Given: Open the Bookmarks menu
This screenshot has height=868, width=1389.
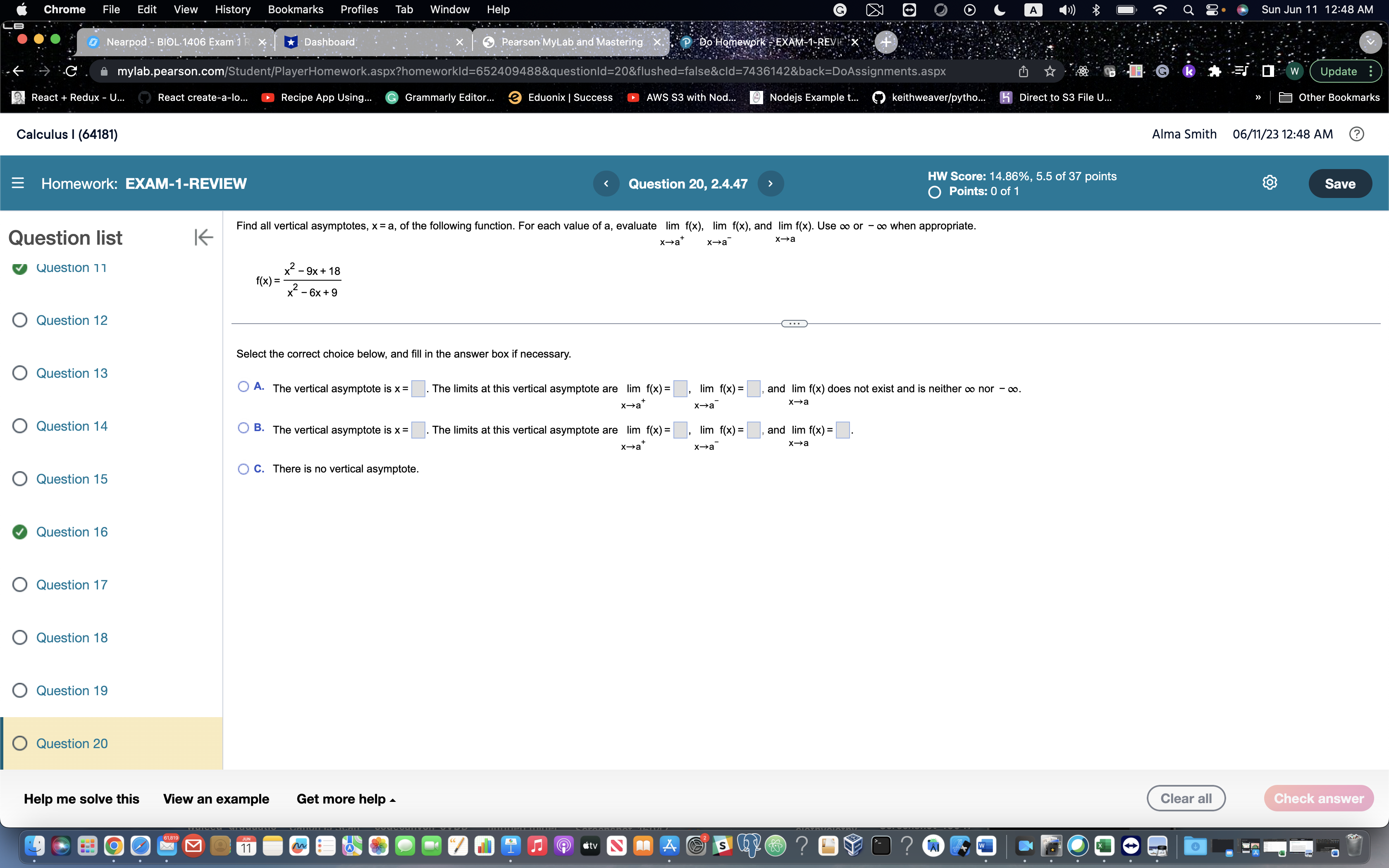Looking at the screenshot, I should [x=296, y=9].
